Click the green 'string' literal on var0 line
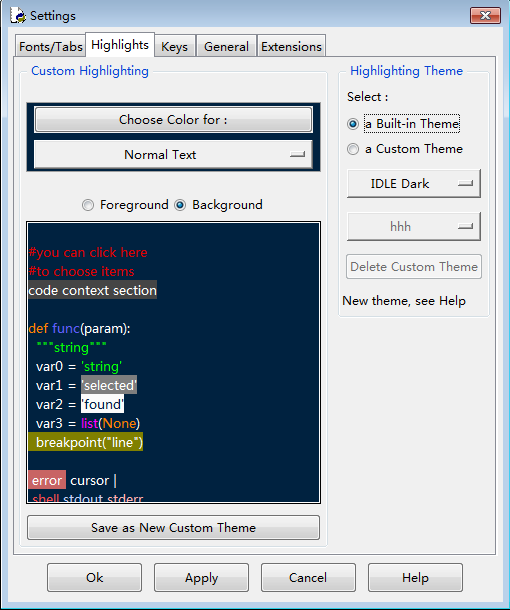Image resolution: width=510 pixels, height=610 pixels. coord(102,366)
